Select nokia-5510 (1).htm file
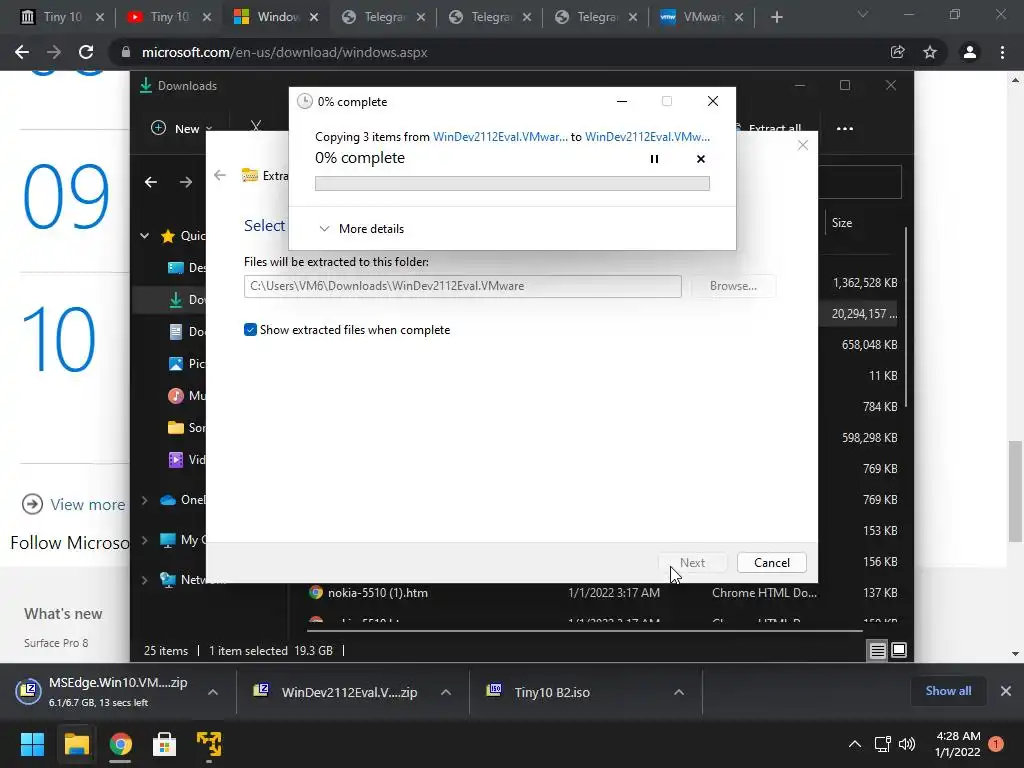This screenshot has width=1024, height=768. (377, 593)
